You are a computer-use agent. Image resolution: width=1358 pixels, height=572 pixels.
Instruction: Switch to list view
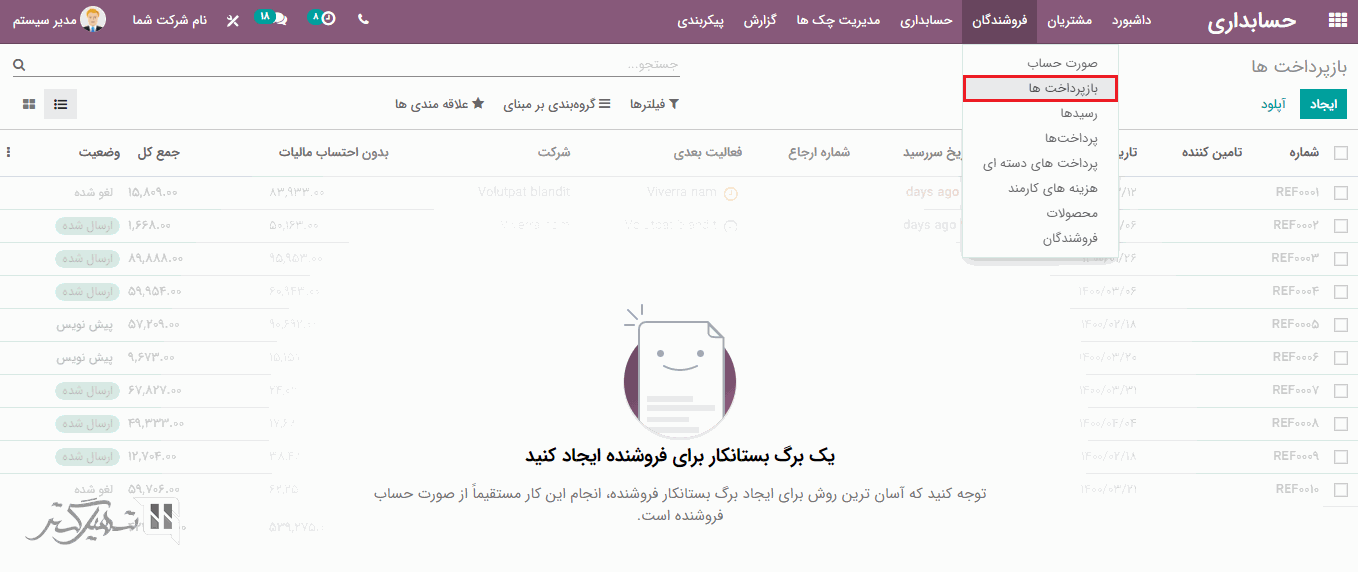60,104
